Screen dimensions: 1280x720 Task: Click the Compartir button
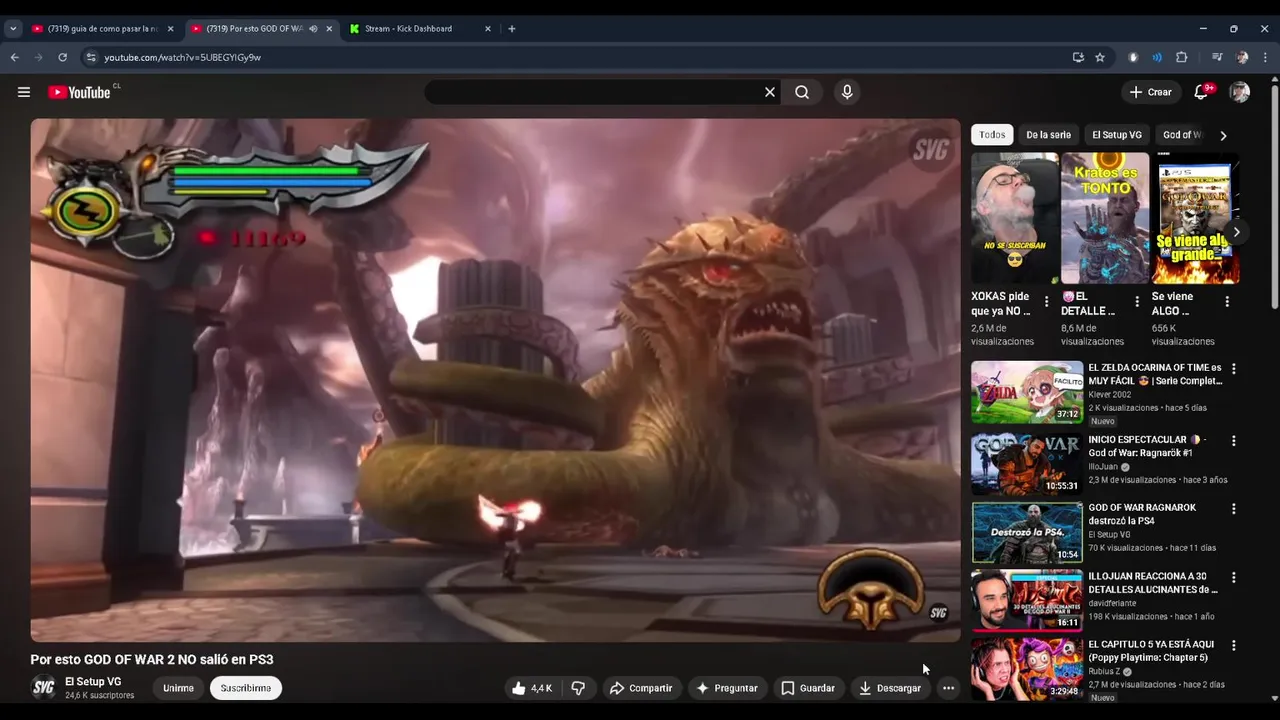(640, 688)
